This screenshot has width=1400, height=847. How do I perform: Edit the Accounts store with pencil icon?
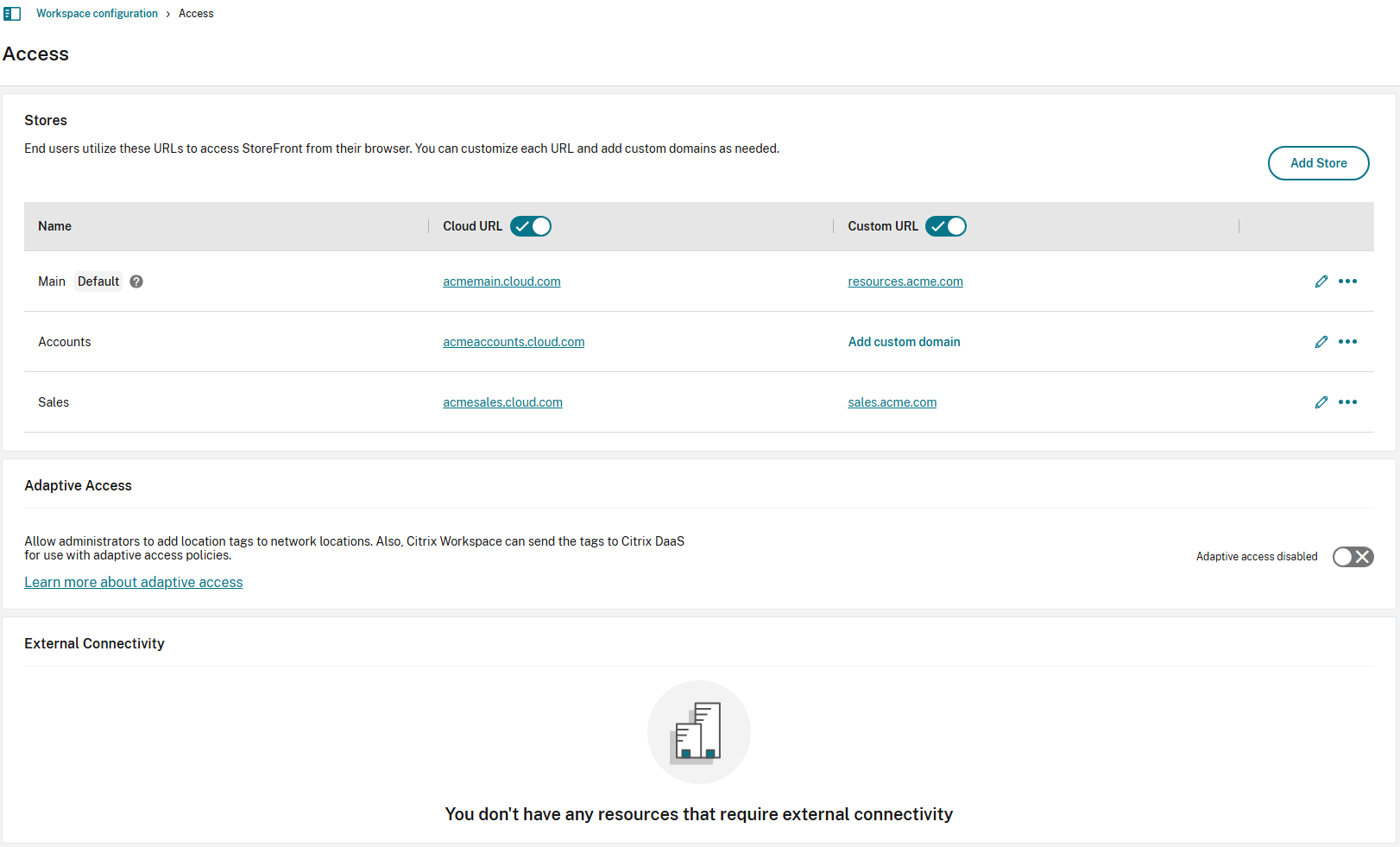(1321, 342)
